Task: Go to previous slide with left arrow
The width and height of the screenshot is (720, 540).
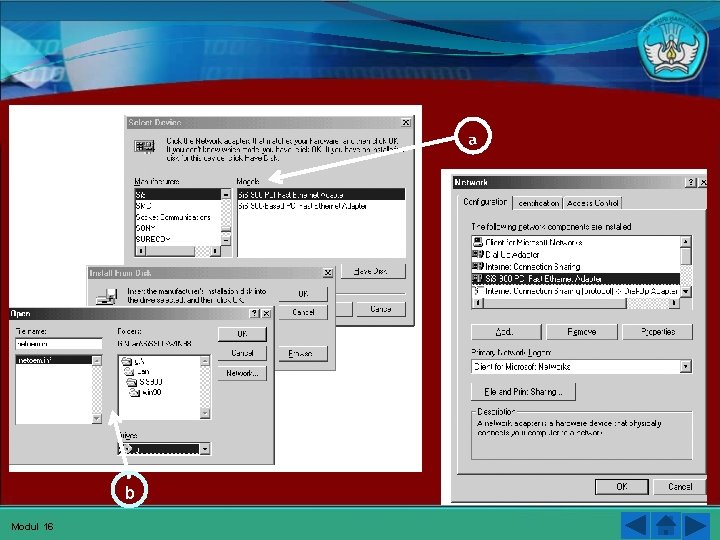Action: pos(636,525)
